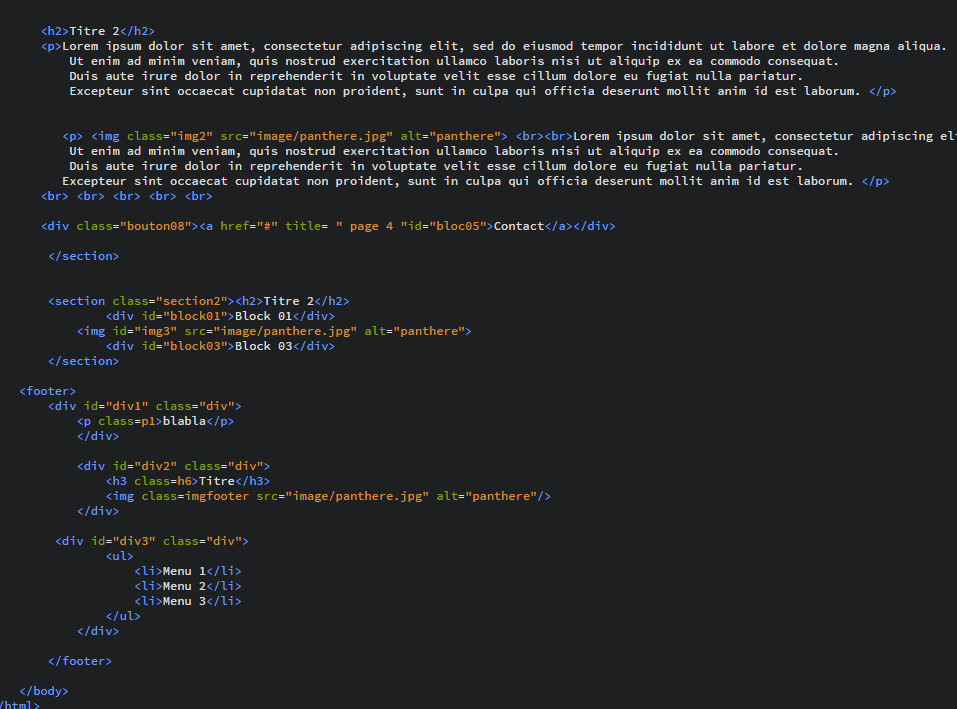The width and height of the screenshot is (957, 709).
Task: Click the "div3" id value
Action: [x=134, y=541]
